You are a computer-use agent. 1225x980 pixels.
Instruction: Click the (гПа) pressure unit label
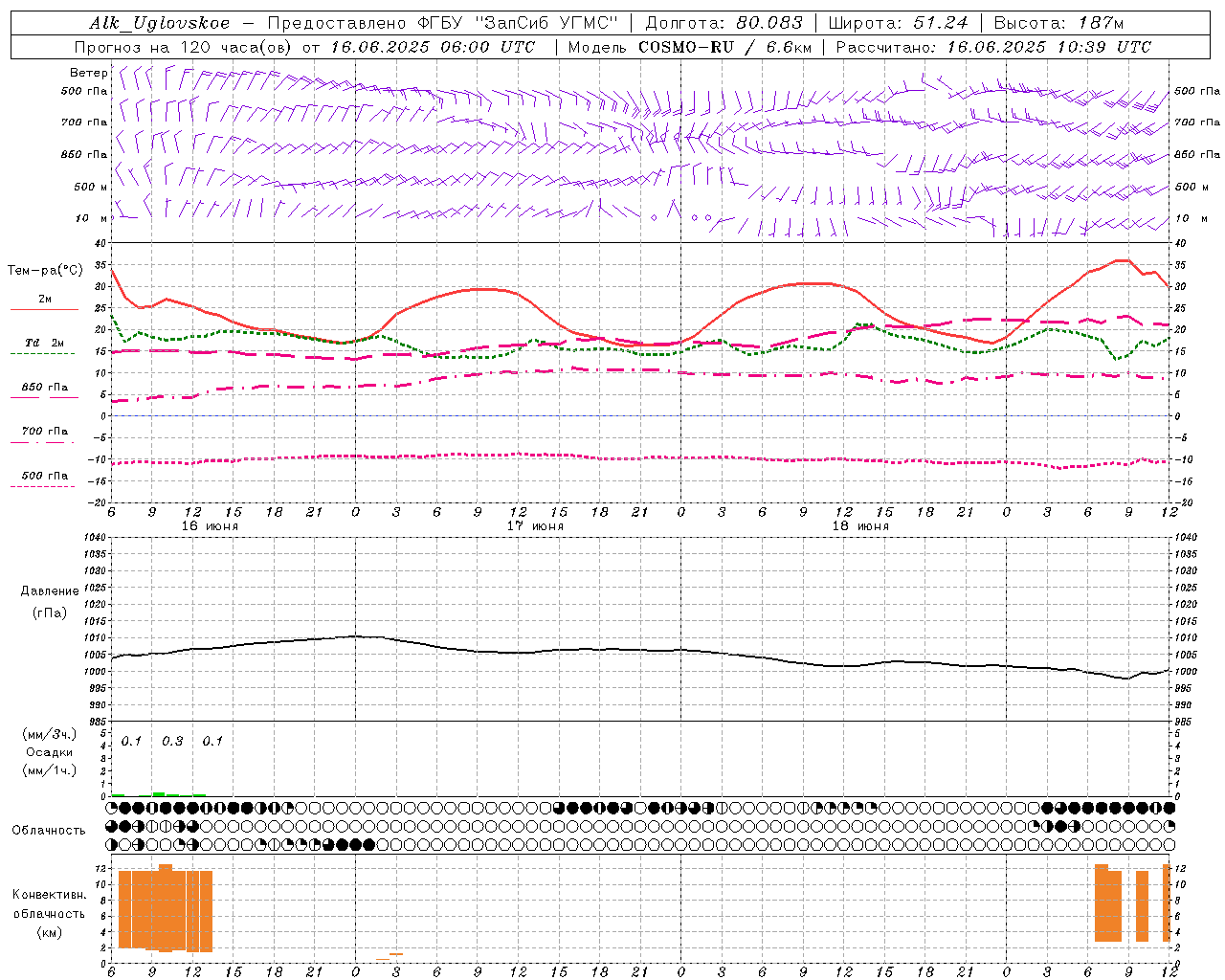click(x=50, y=612)
